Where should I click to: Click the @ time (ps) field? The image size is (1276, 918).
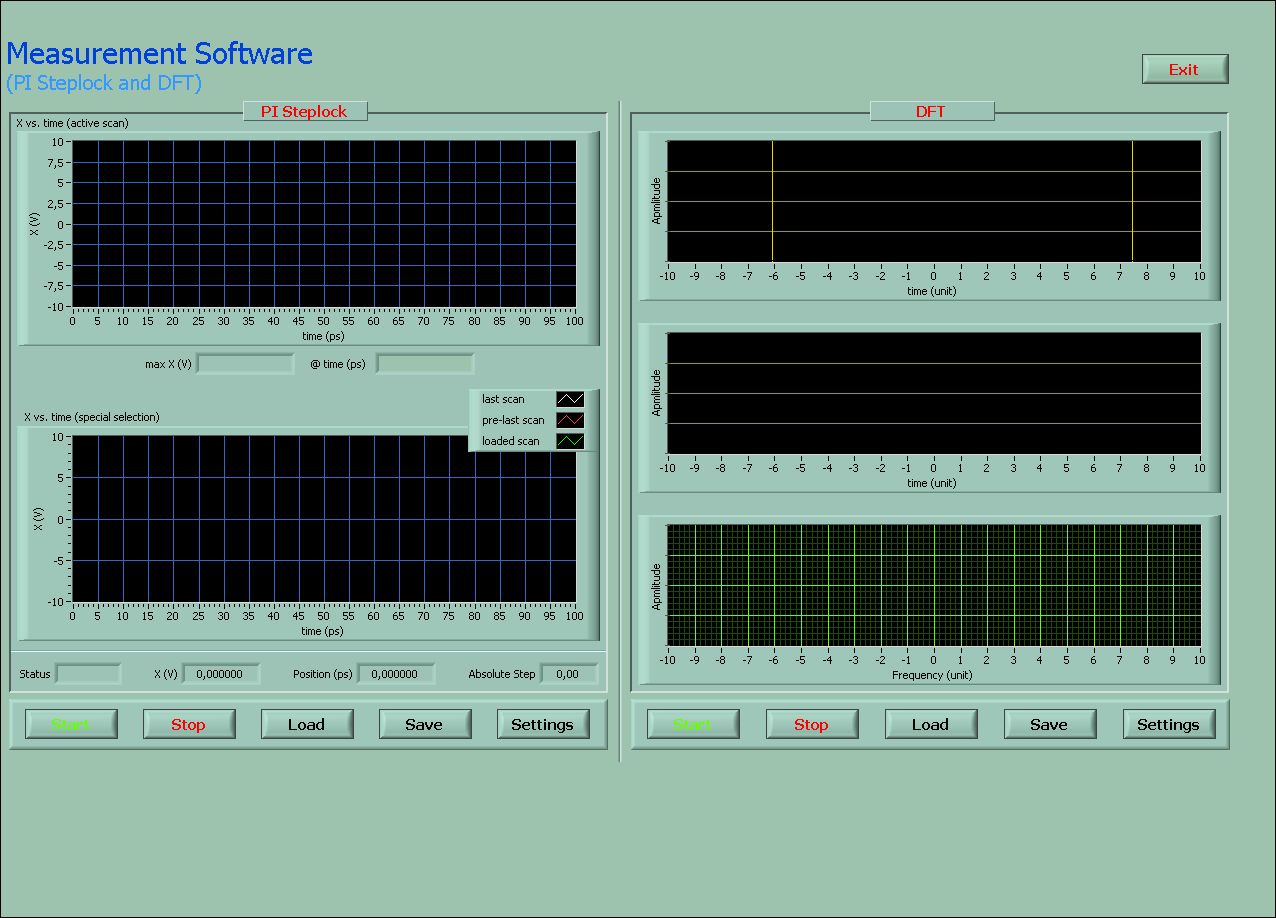tap(425, 364)
